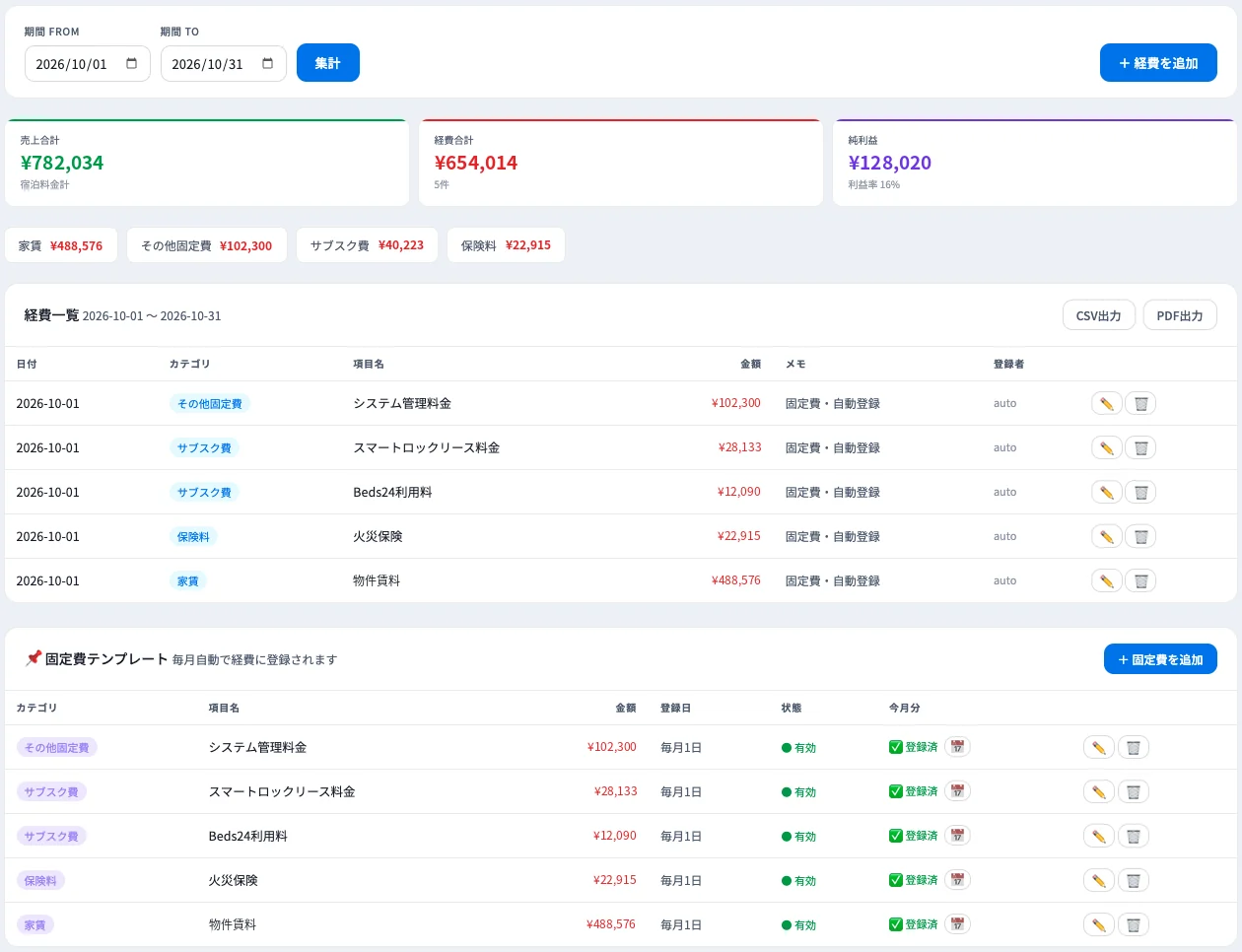Select the サブスク費 ¥40,223 summary chip
1242x952 pixels.
pyautogui.click(x=368, y=245)
